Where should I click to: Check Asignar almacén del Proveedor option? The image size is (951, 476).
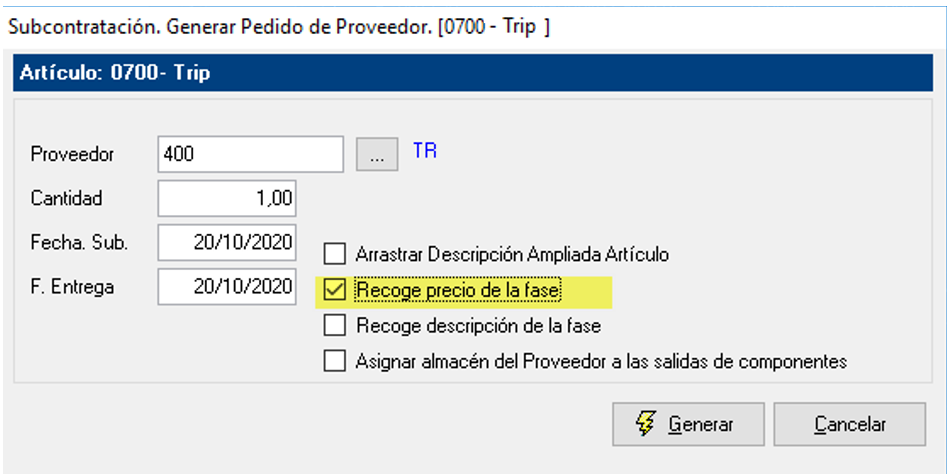334,361
